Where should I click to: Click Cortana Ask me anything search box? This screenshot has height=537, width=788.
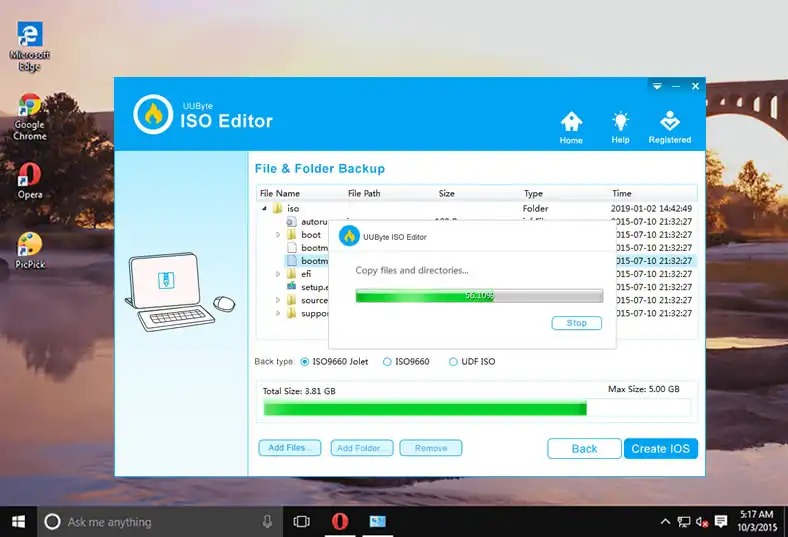160,522
